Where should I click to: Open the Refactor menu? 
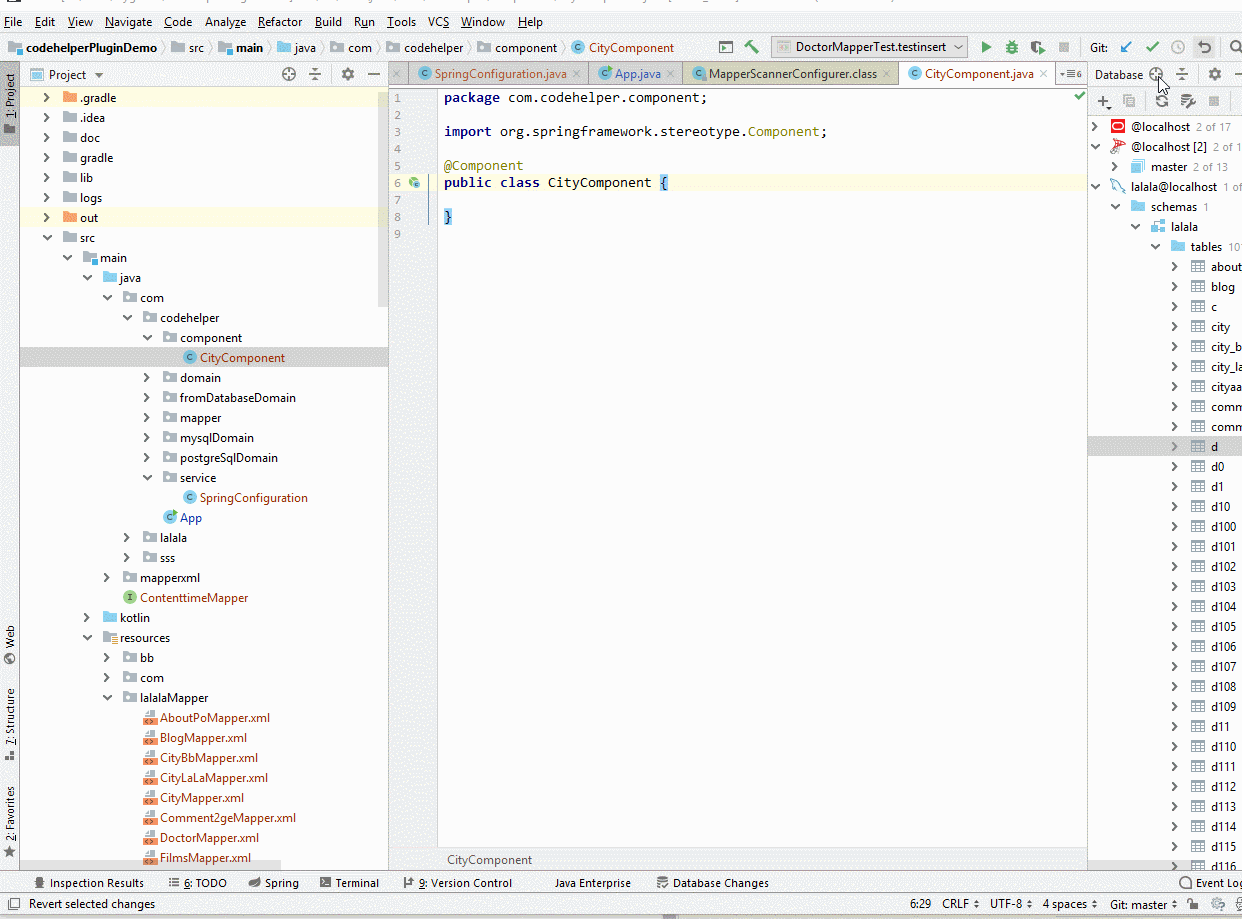(279, 21)
